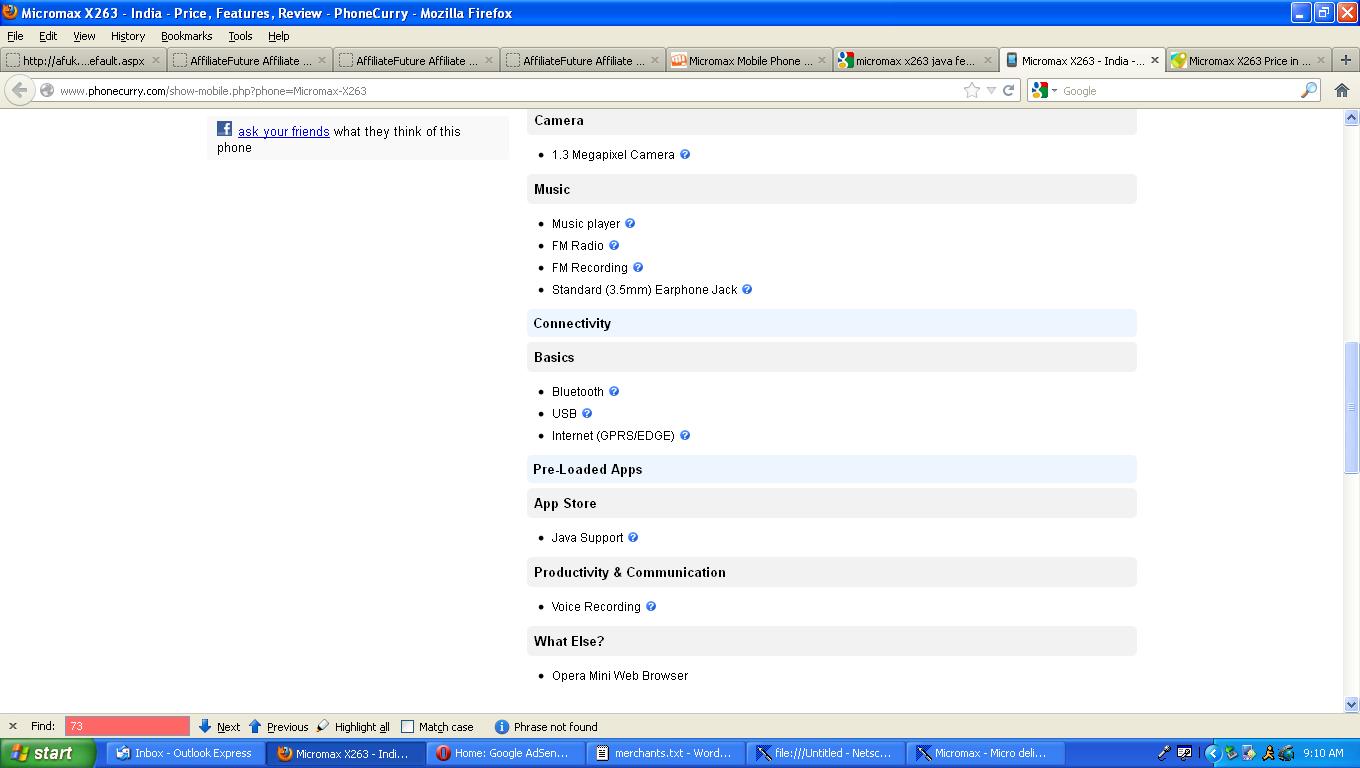Viewport: 1360px width, 768px height.
Task: Click Previous button in find bar
Action: 279,727
